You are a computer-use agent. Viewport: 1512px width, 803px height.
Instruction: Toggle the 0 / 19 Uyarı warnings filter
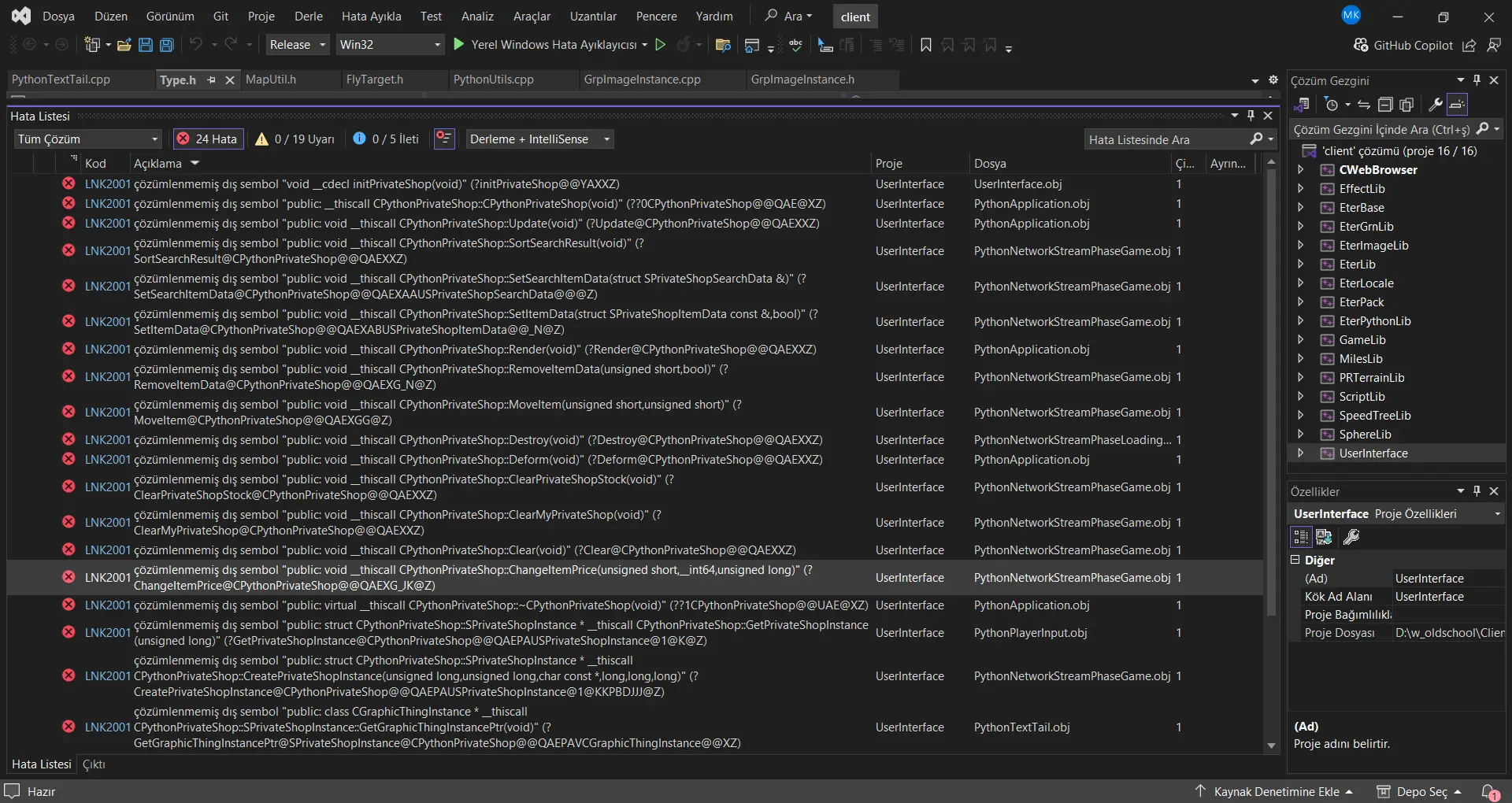point(295,139)
